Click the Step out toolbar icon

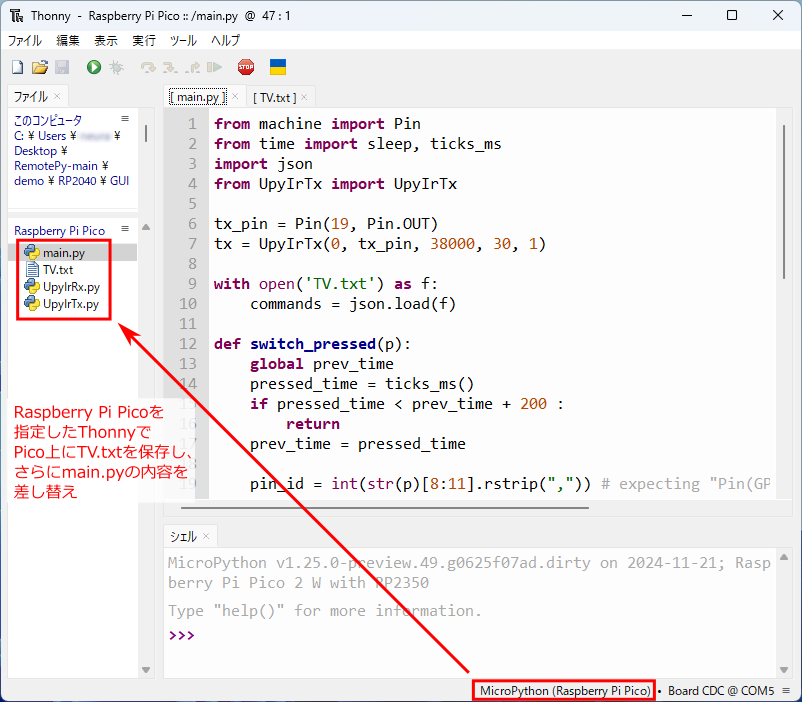point(192,67)
